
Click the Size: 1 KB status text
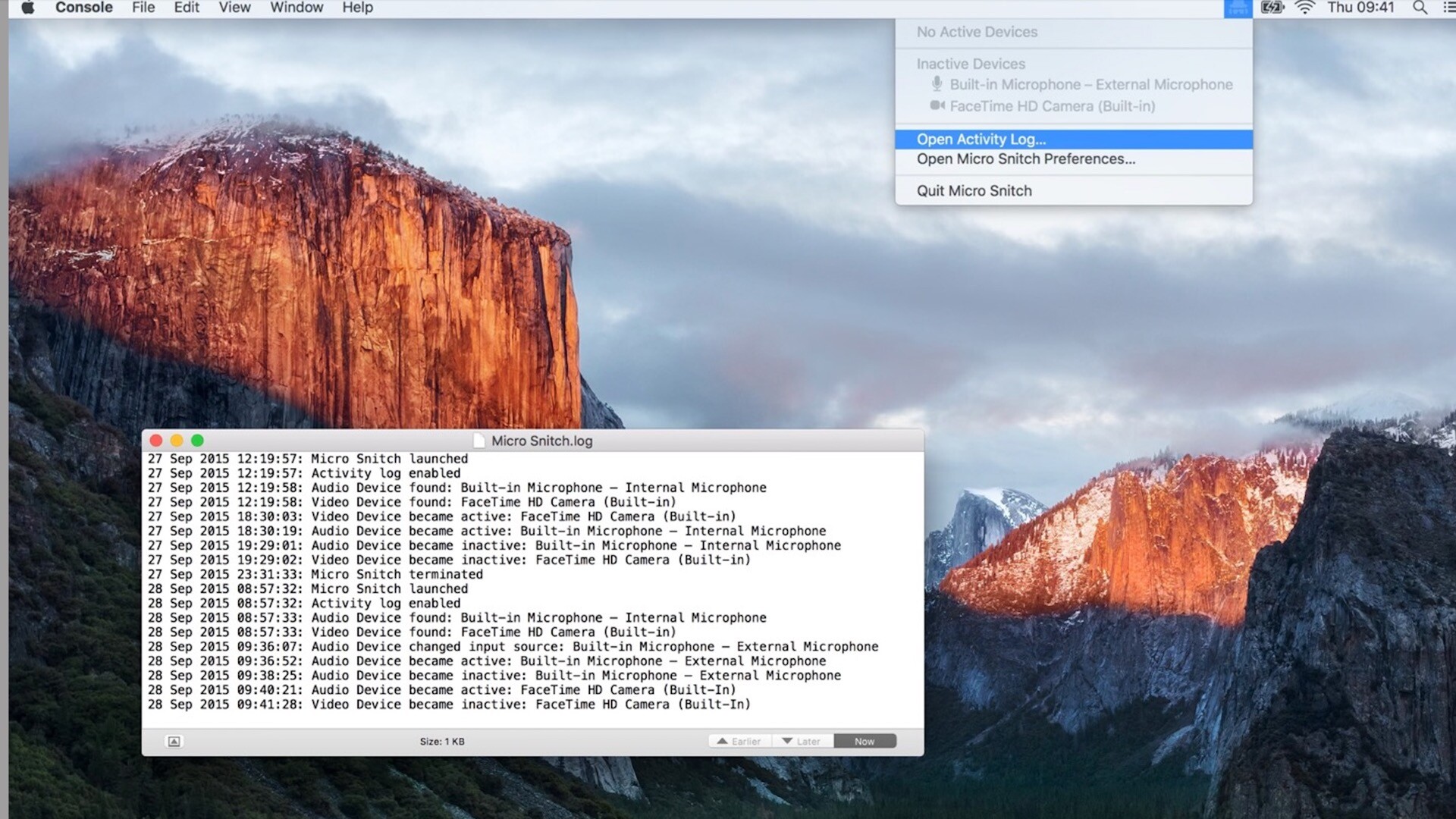442,741
